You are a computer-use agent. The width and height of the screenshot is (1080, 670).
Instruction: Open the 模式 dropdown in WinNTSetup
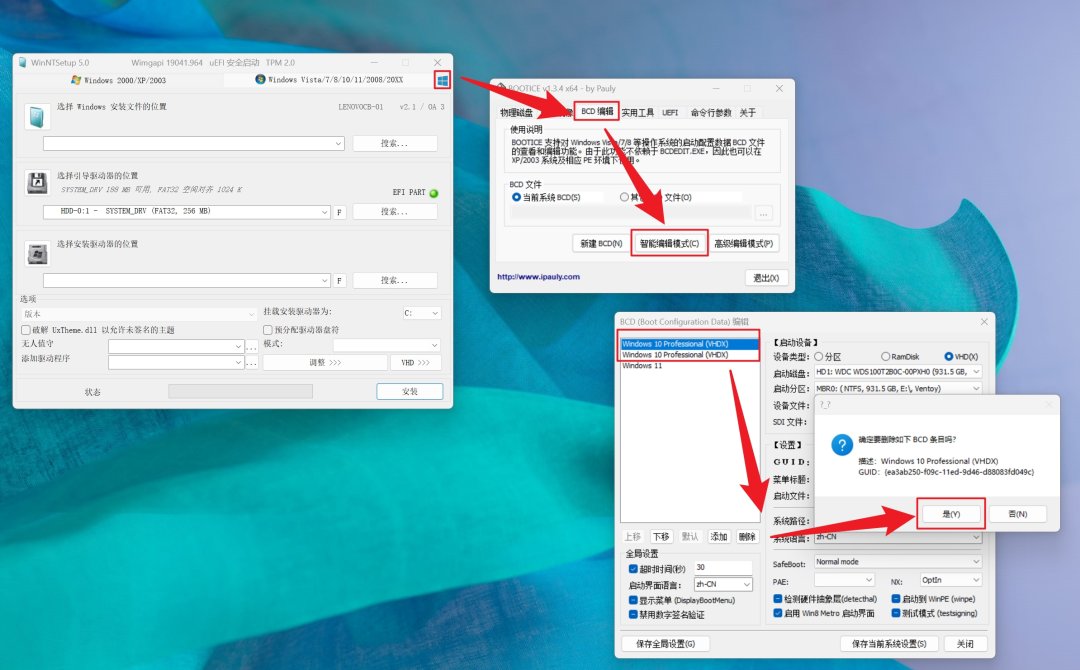(387, 344)
